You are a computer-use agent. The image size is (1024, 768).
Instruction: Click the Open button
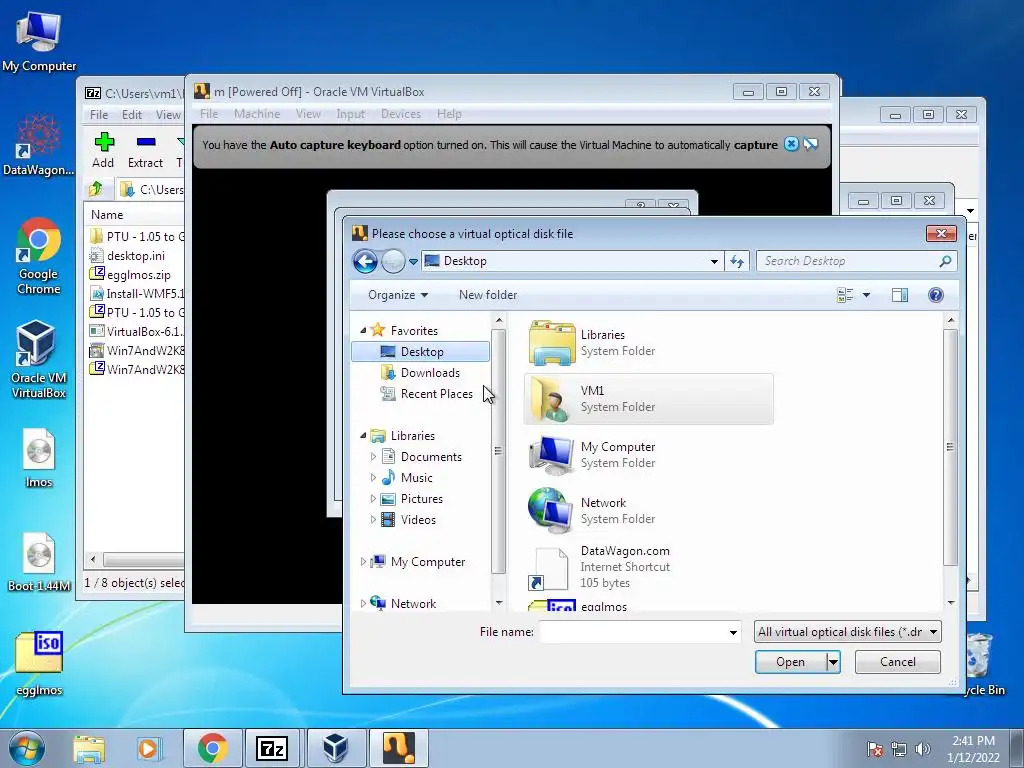click(790, 662)
